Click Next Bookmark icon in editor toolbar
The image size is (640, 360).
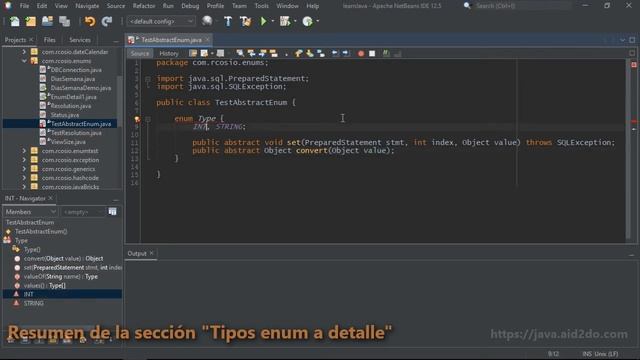310,53
